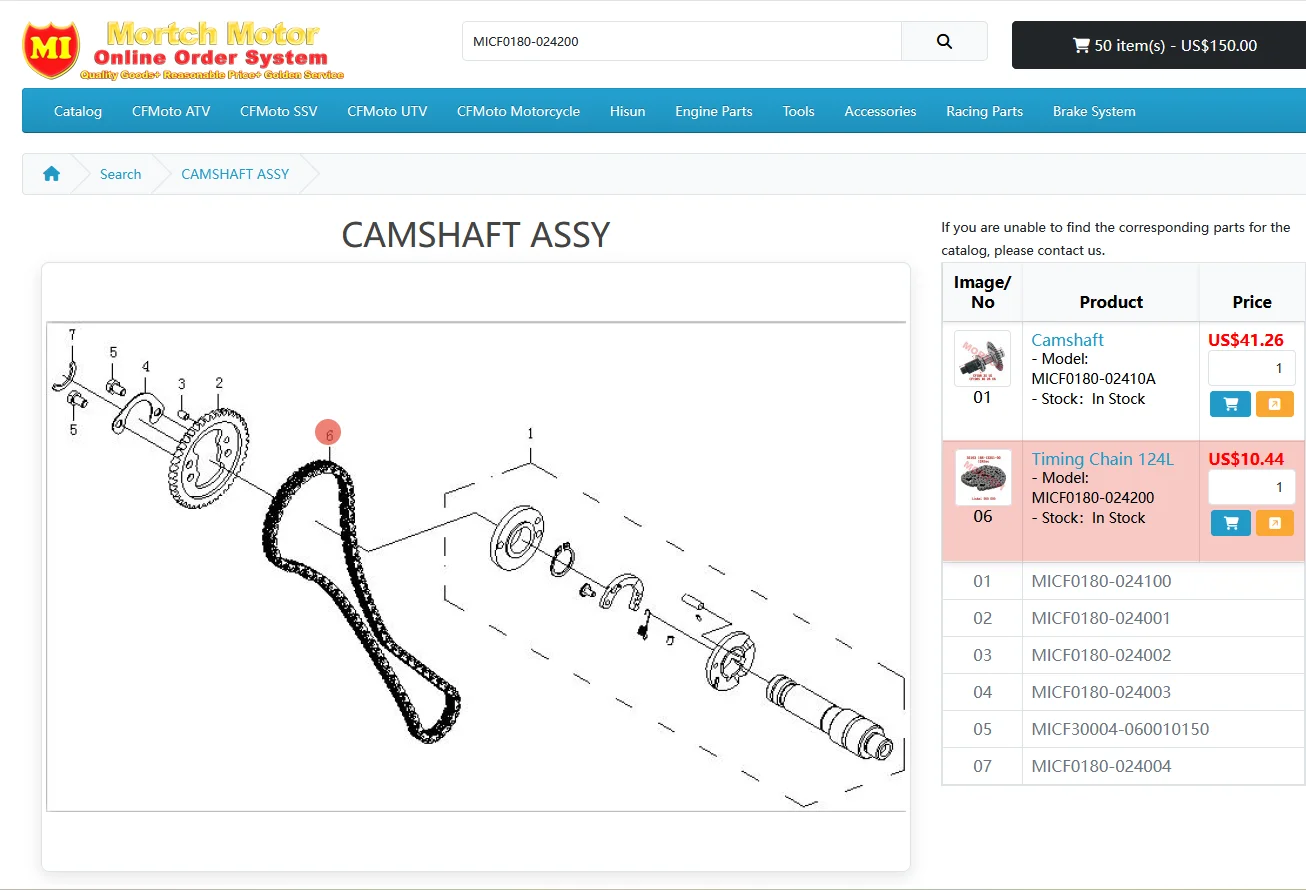Select the row for part MICF0180-024002

pyautogui.click(x=1123, y=655)
